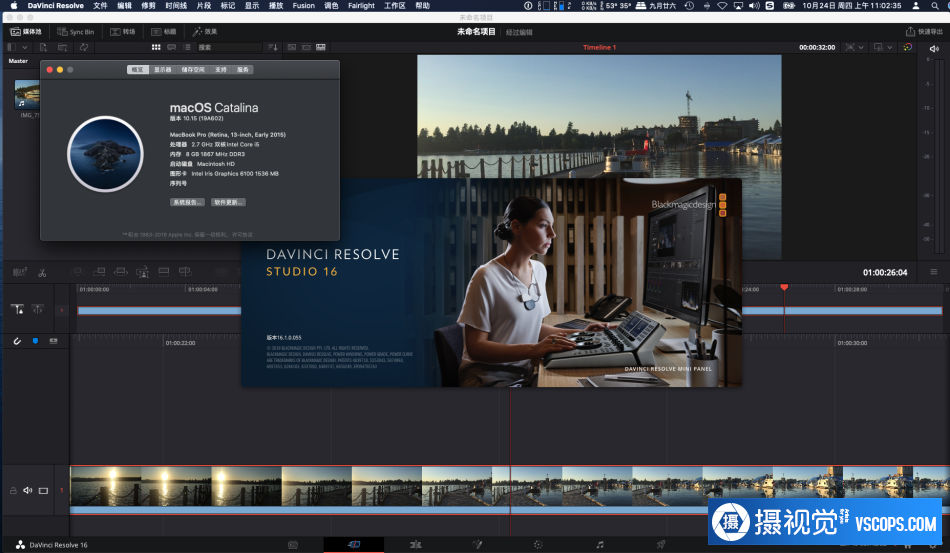Viewport: 950px width, 553px height.
Task: Open the Cut page in bottom bar
Action: 354,545
